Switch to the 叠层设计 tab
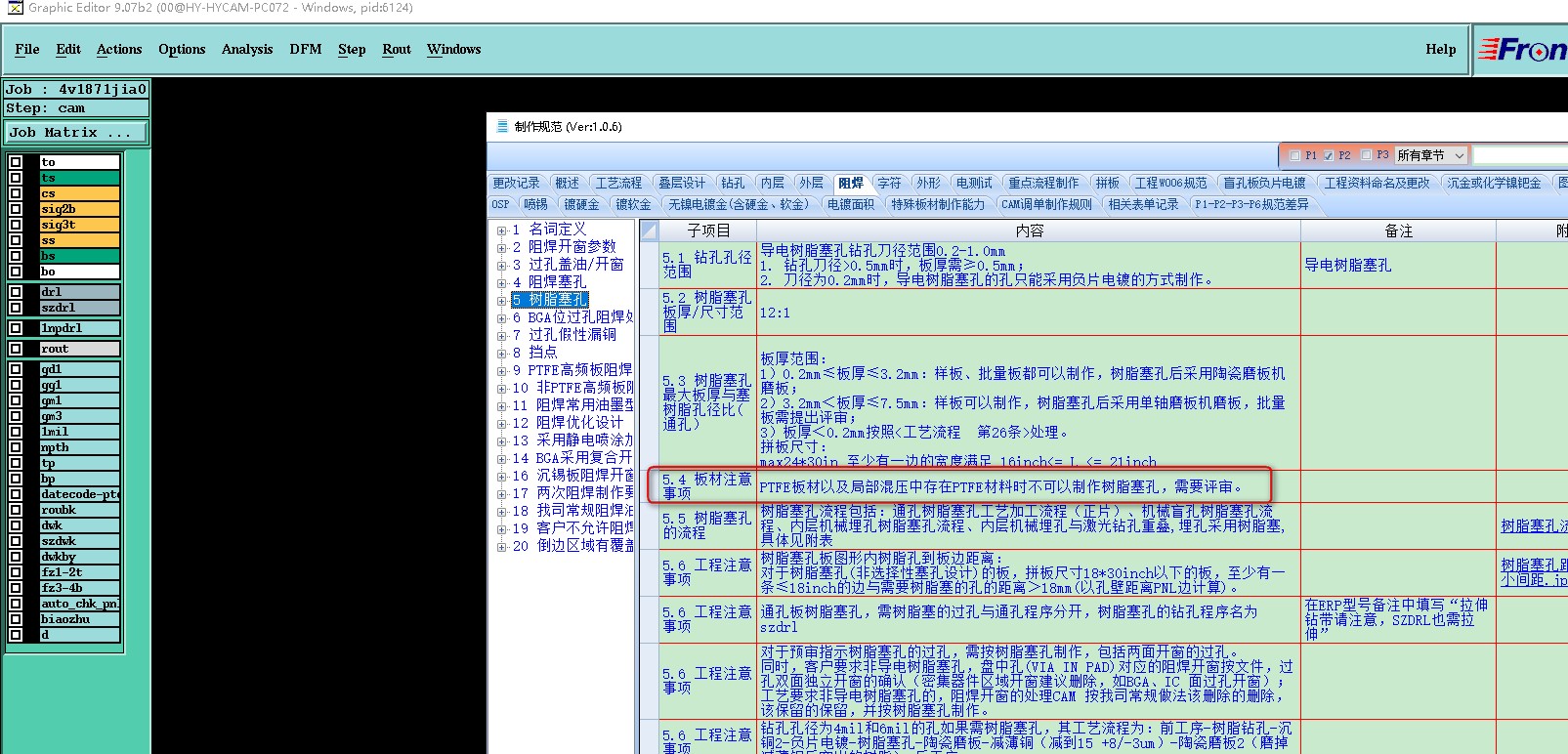Image resolution: width=1568 pixels, height=754 pixels. click(x=681, y=183)
